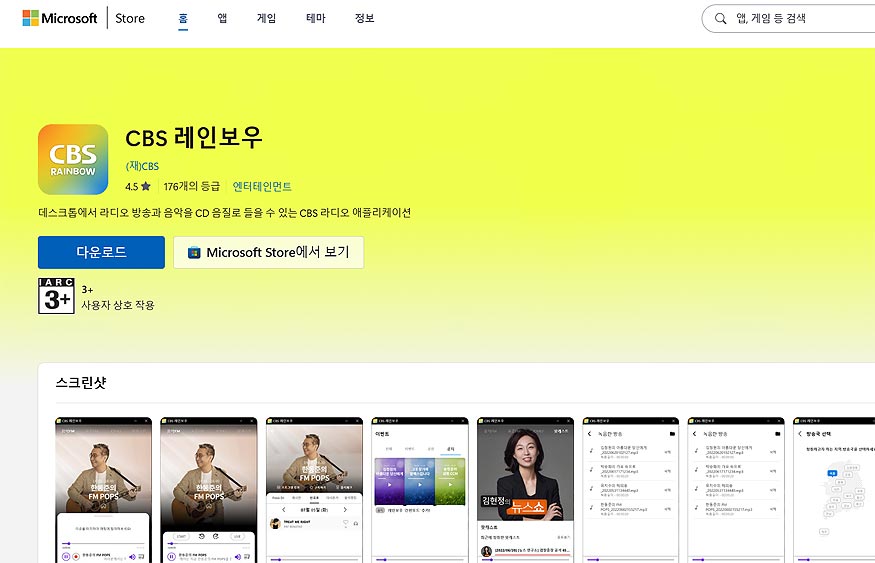Click the search magnifier icon
Viewport: 875px width, 563px height.
[x=720, y=18]
